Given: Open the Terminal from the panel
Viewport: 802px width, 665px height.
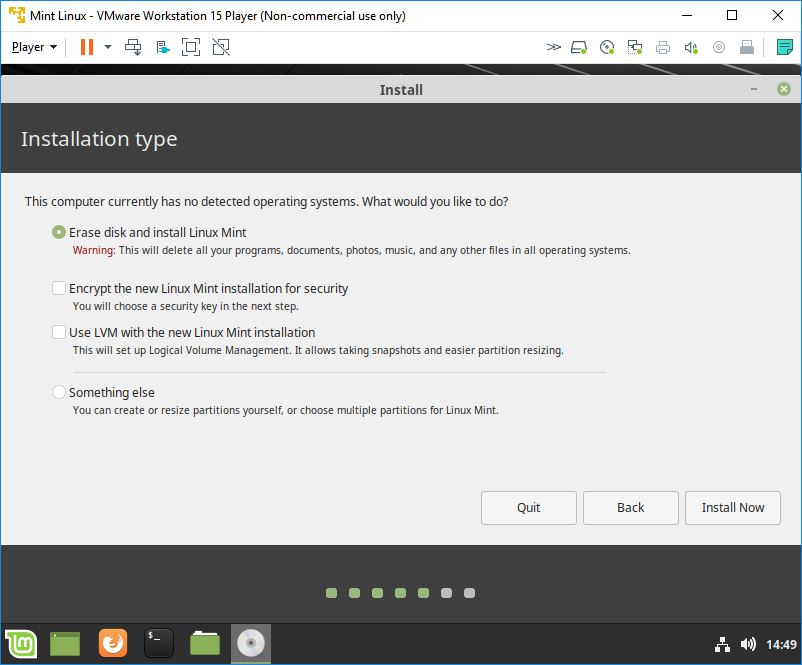Looking at the screenshot, I should [159, 644].
